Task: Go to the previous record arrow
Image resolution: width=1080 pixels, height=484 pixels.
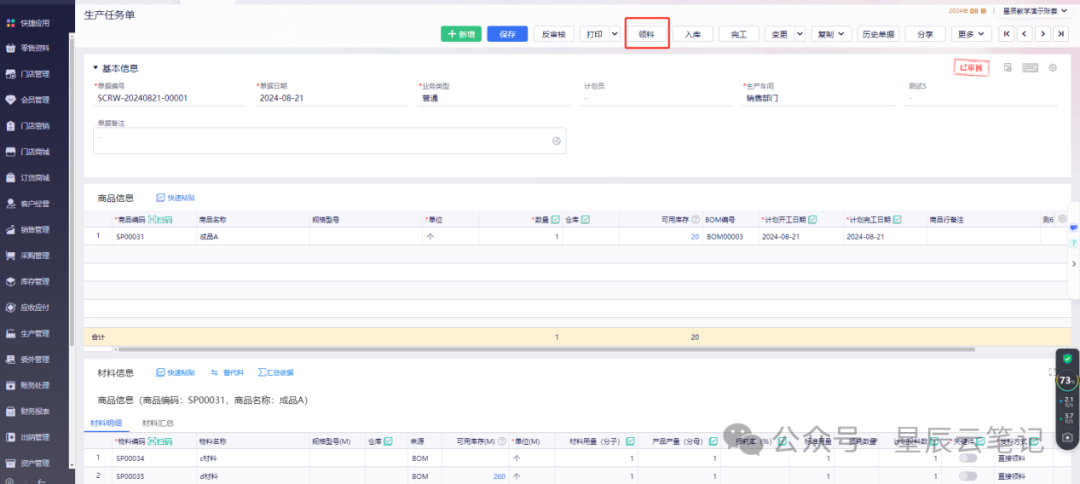Action: (1024, 34)
